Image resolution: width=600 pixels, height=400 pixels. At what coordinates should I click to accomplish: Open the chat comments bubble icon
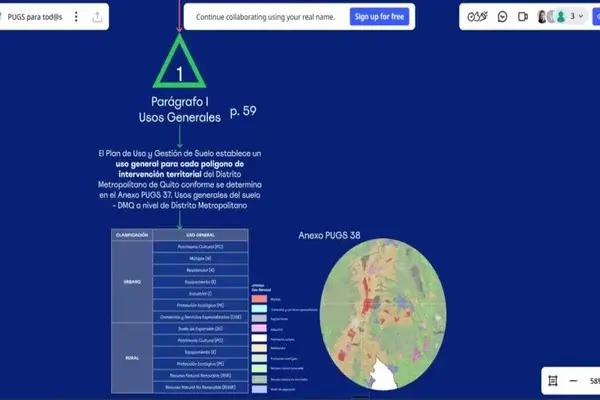502,17
